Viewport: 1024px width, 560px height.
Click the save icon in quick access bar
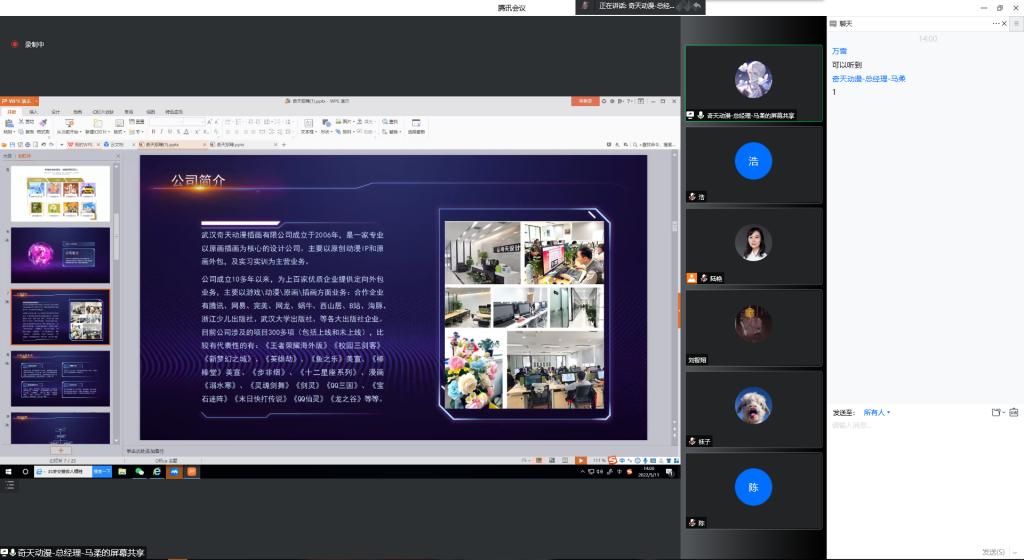[x=12, y=144]
